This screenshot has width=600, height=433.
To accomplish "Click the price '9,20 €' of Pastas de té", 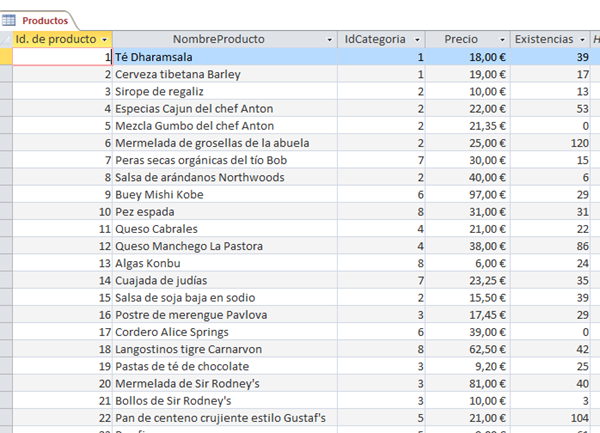I will click(x=468, y=366).
